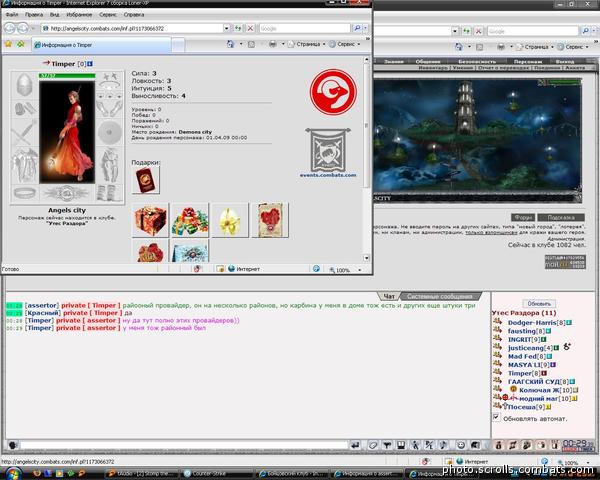Click the IE back arrow in Timper window
Image resolution: width=600 pixels, height=480 pixels.
[10, 28]
